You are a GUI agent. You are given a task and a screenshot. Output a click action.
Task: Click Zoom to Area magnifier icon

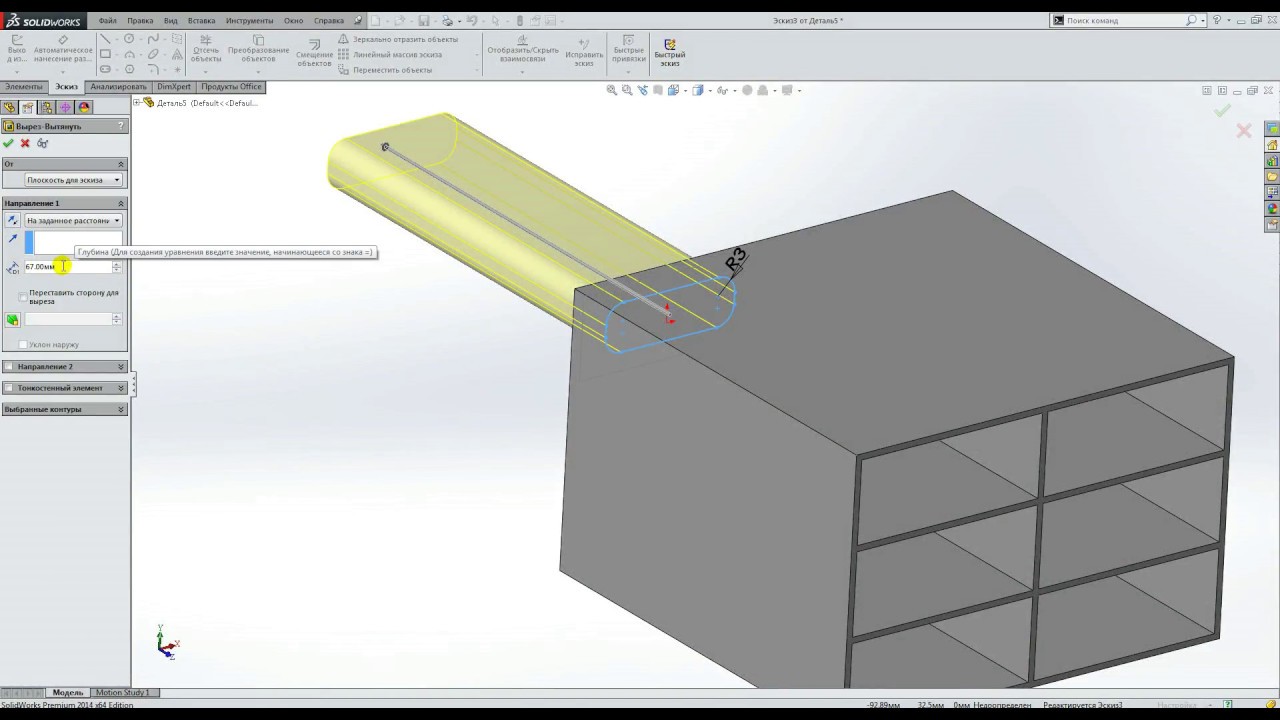[627, 90]
